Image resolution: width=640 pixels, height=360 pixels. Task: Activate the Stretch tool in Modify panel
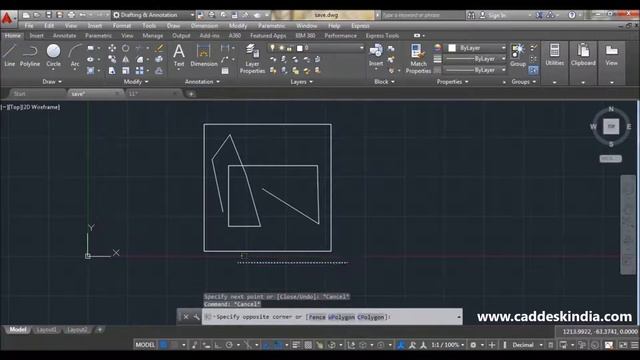pos(112,71)
